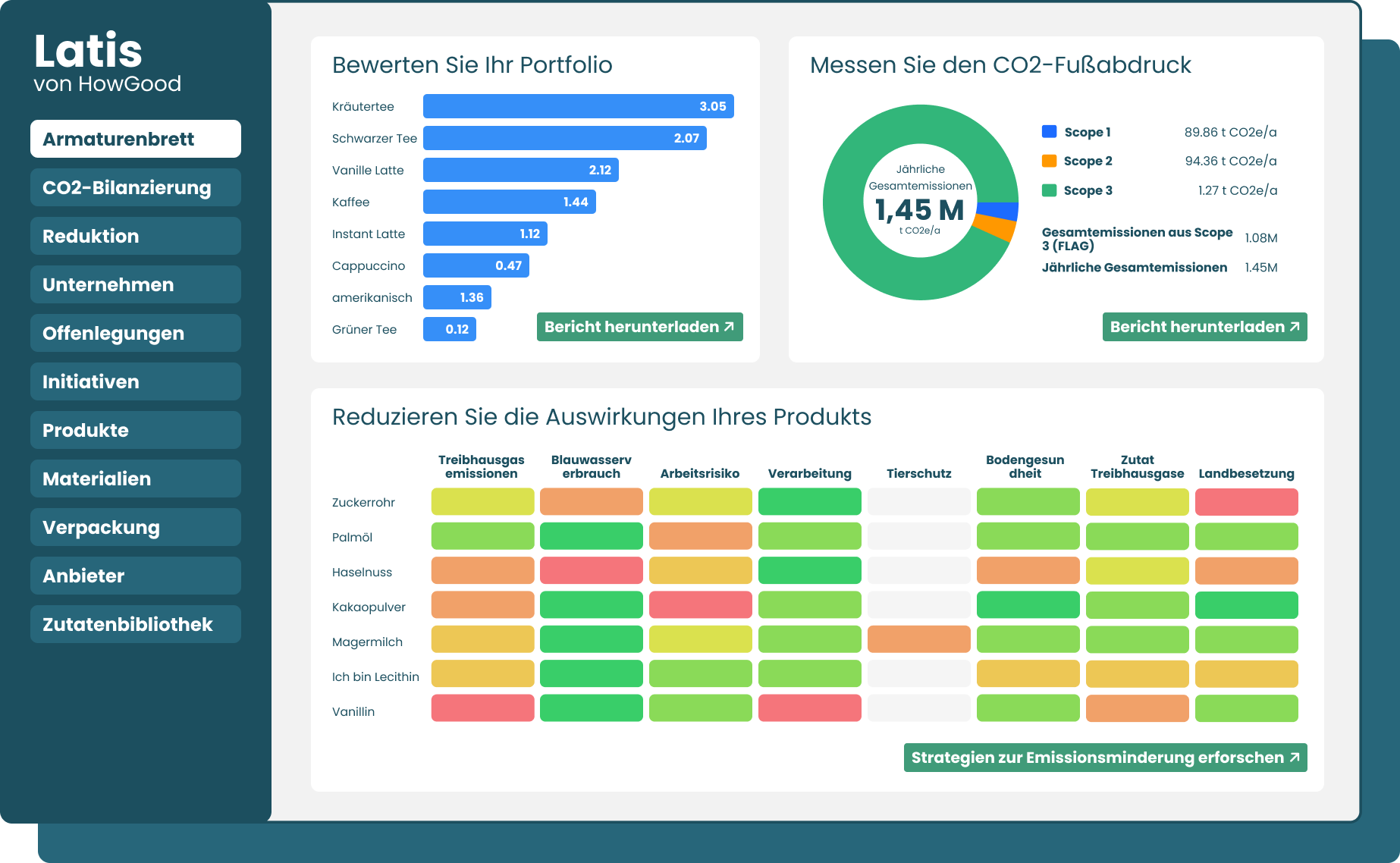The image size is (1400, 863).
Task: Click Strategien zur Emissionsminderung erforschen
Action: pos(1106,758)
